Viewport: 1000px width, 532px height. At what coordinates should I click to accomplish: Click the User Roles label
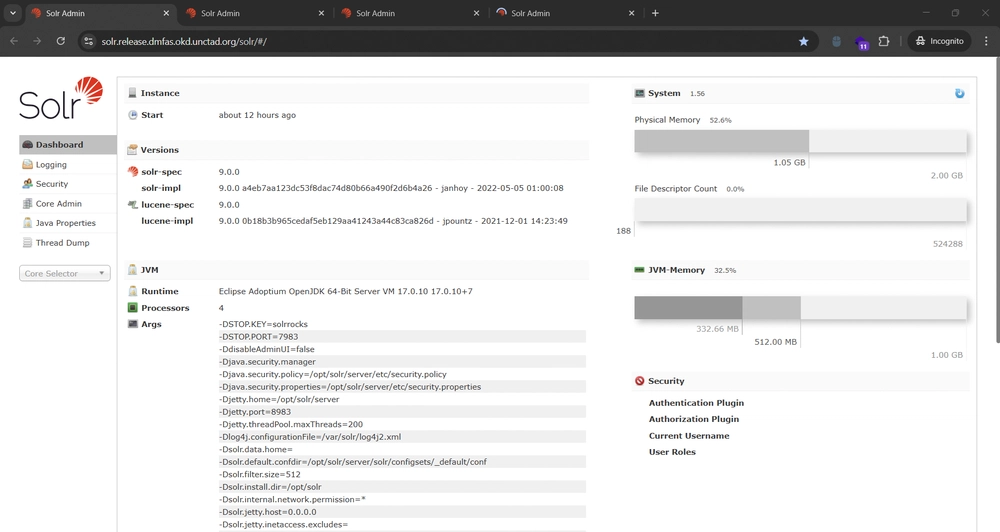[x=672, y=452]
